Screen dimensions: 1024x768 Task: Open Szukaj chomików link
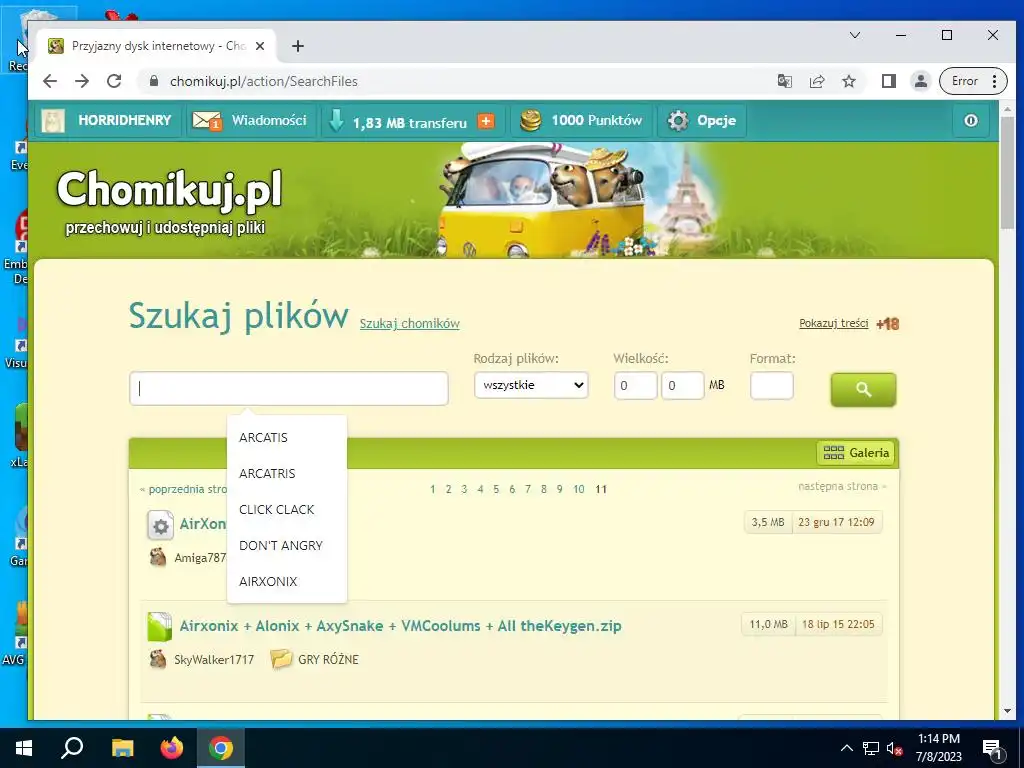(409, 323)
